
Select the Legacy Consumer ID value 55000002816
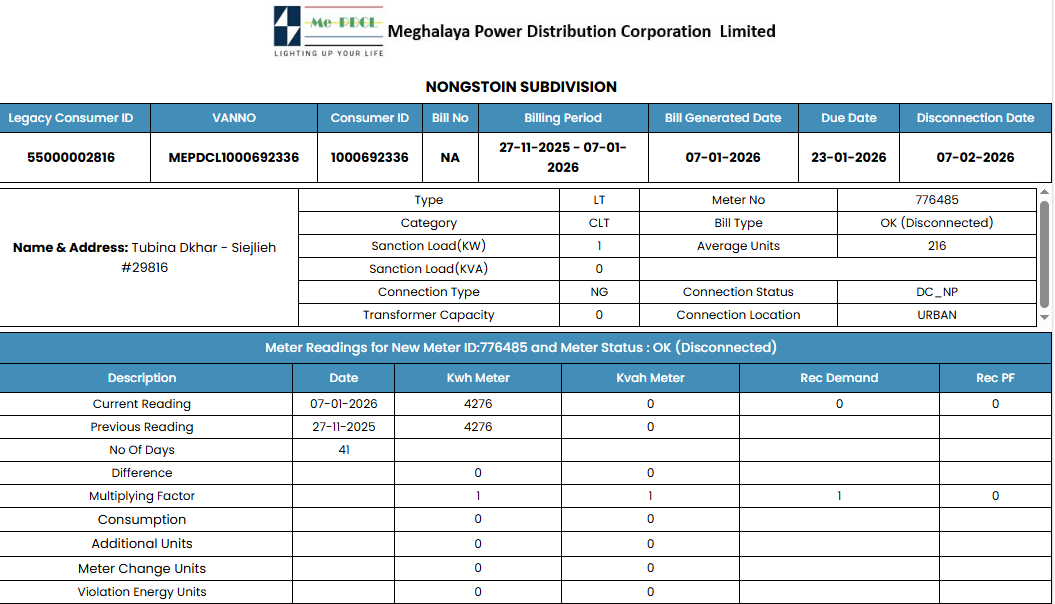71,157
